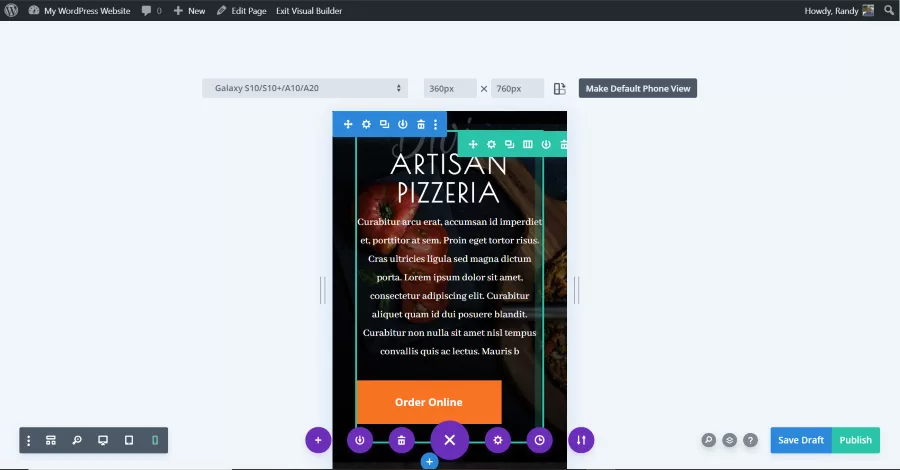Click the Publish button
The width and height of the screenshot is (900, 470).
[x=856, y=440]
